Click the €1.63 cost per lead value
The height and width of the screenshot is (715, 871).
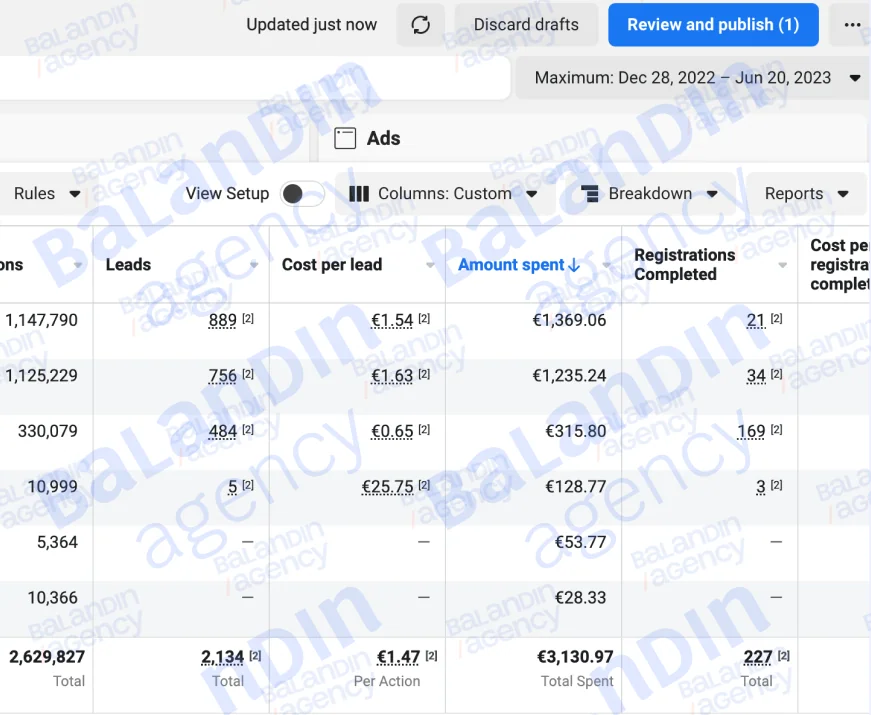(x=392, y=376)
